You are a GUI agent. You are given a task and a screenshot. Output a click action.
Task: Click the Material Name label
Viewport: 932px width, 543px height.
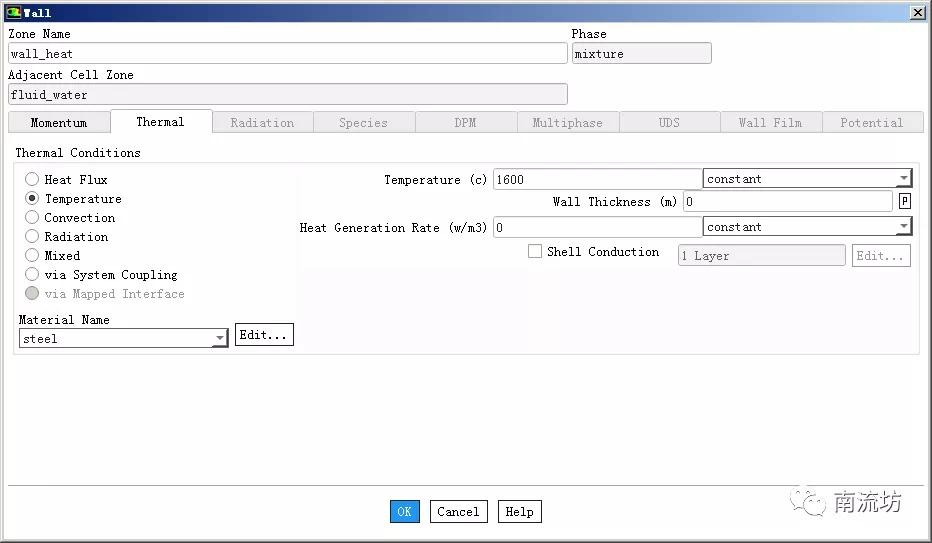click(x=64, y=320)
